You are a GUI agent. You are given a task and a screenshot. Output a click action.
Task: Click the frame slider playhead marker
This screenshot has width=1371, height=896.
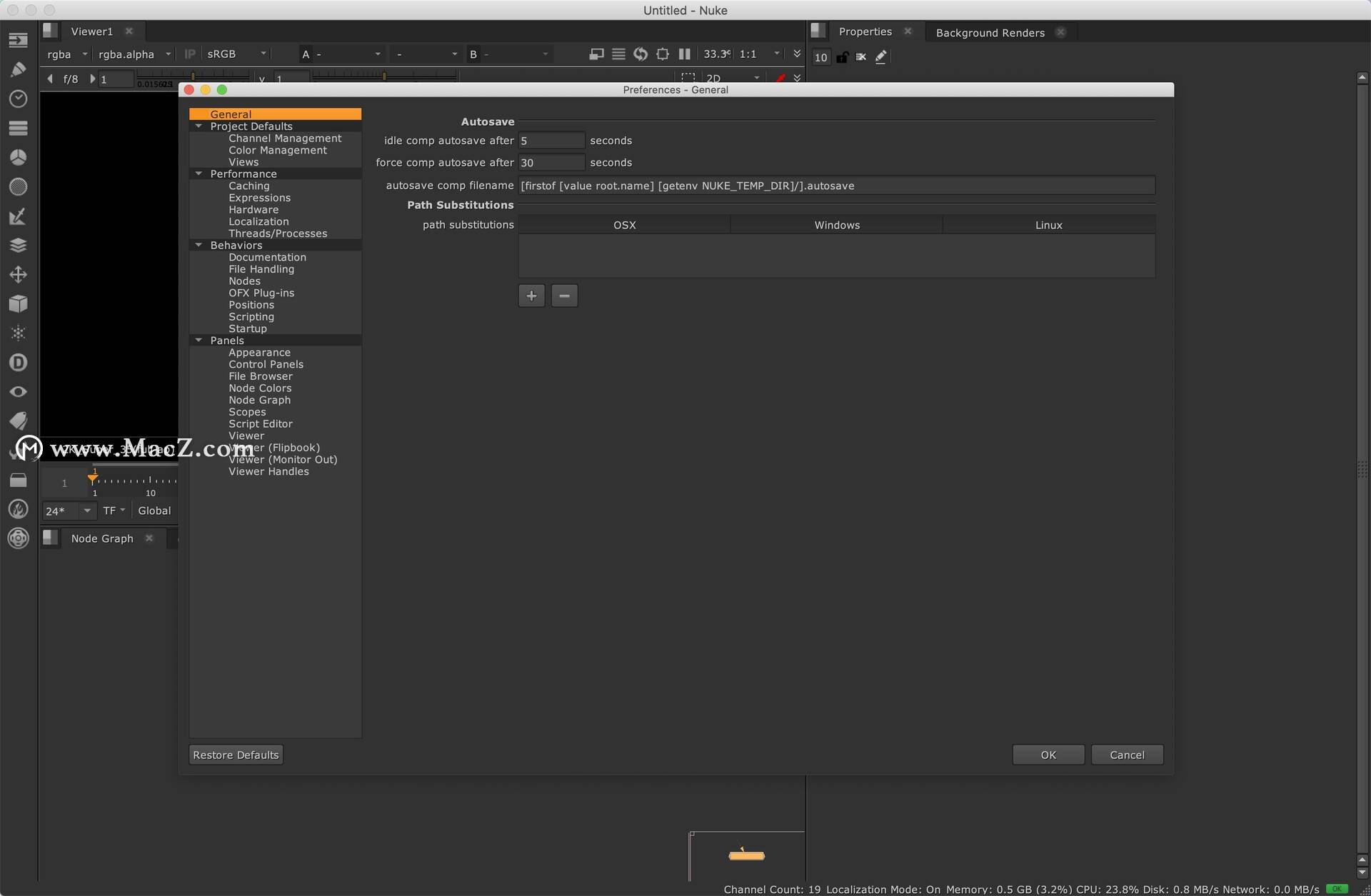click(94, 477)
